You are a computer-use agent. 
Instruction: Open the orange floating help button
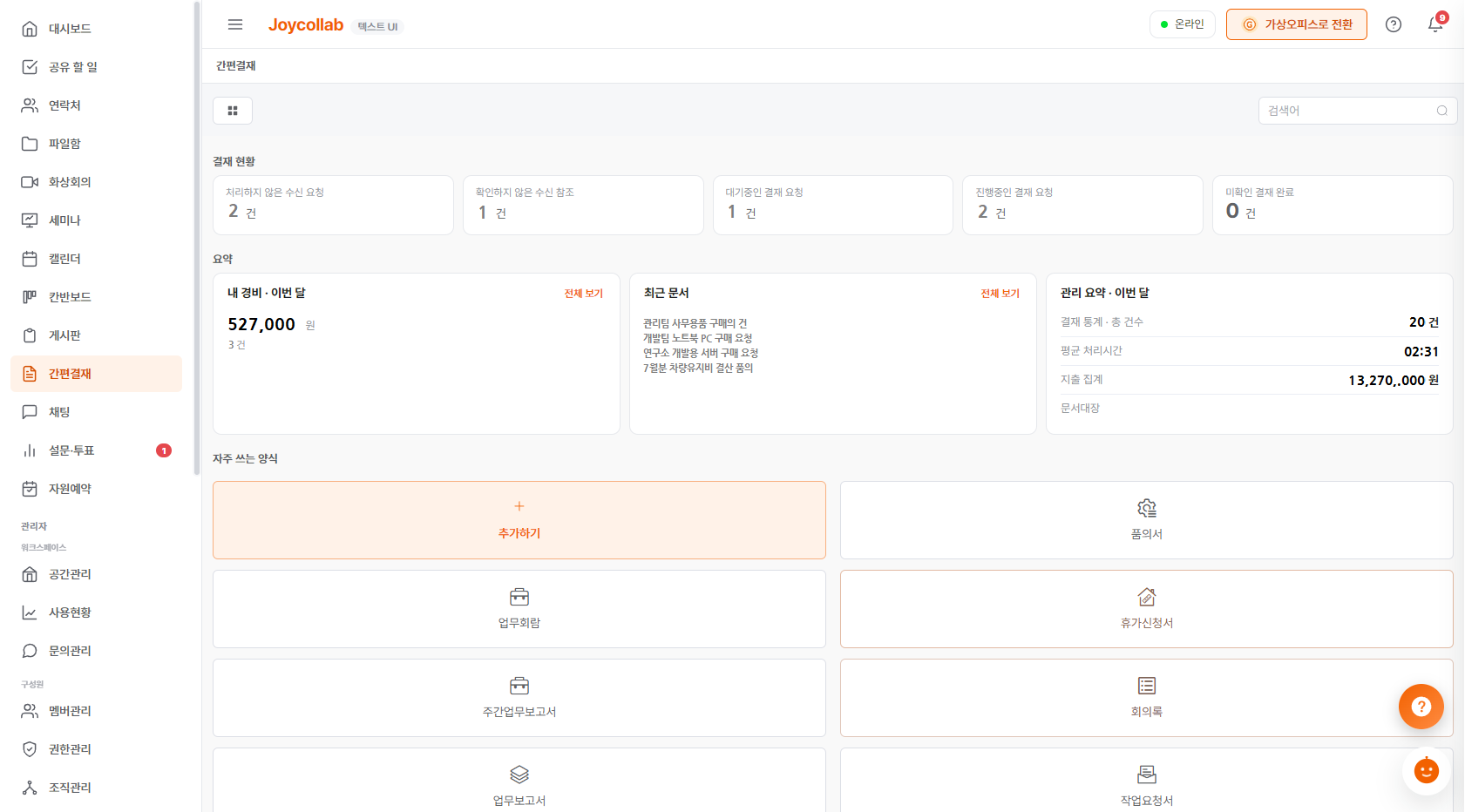click(x=1421, y=707)
